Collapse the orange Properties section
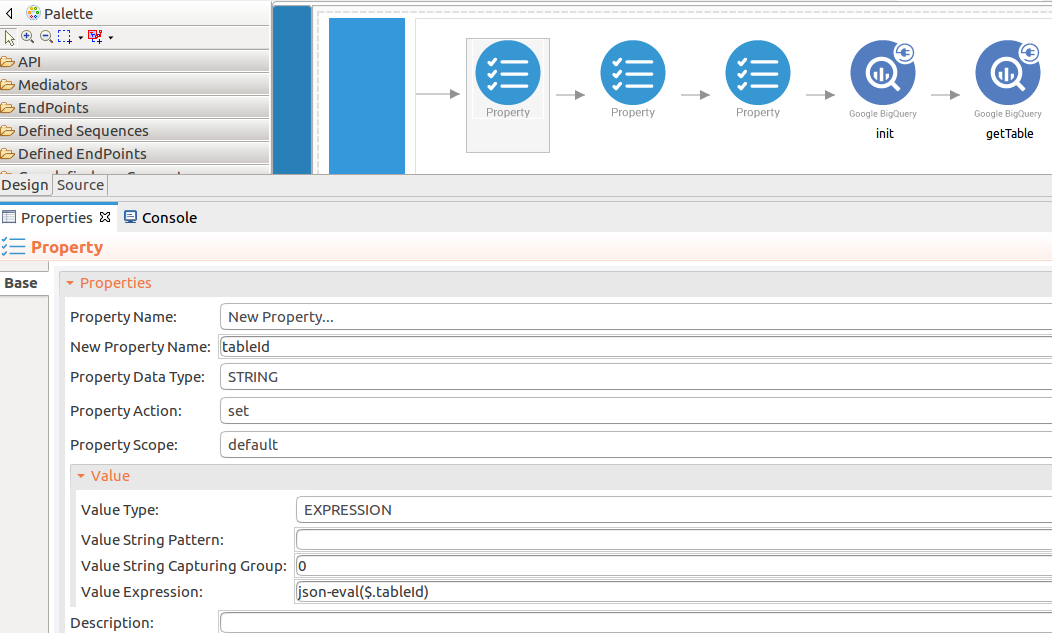1052x633 pixels. (70, 283)
